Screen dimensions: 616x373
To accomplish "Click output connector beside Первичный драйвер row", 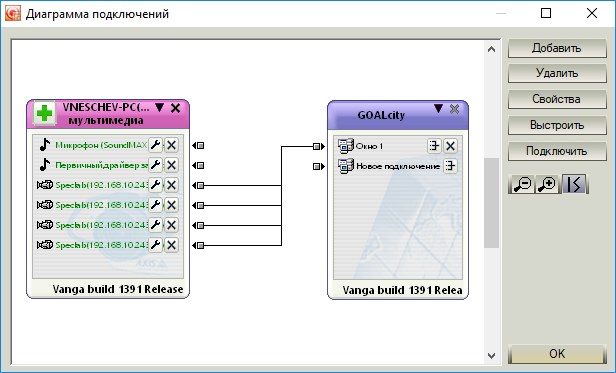I will pos(198,166).
